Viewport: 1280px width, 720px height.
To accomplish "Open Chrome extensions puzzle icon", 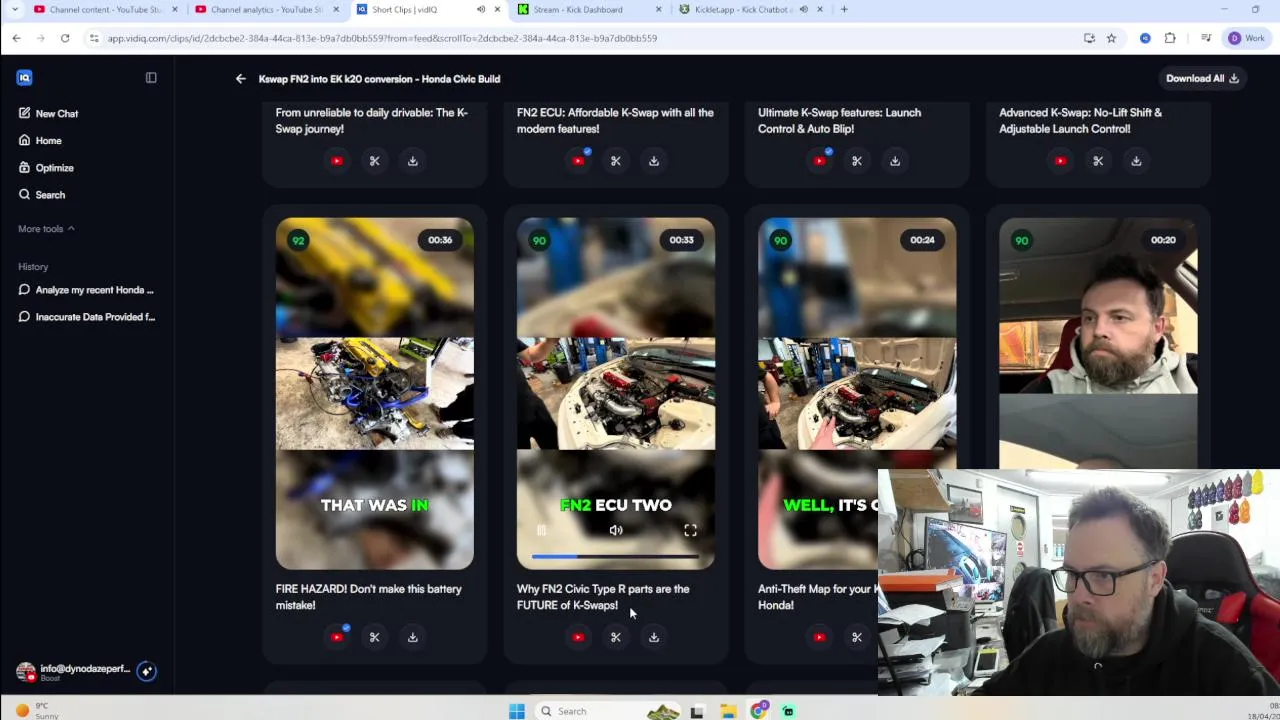I will click(1170, 38).
